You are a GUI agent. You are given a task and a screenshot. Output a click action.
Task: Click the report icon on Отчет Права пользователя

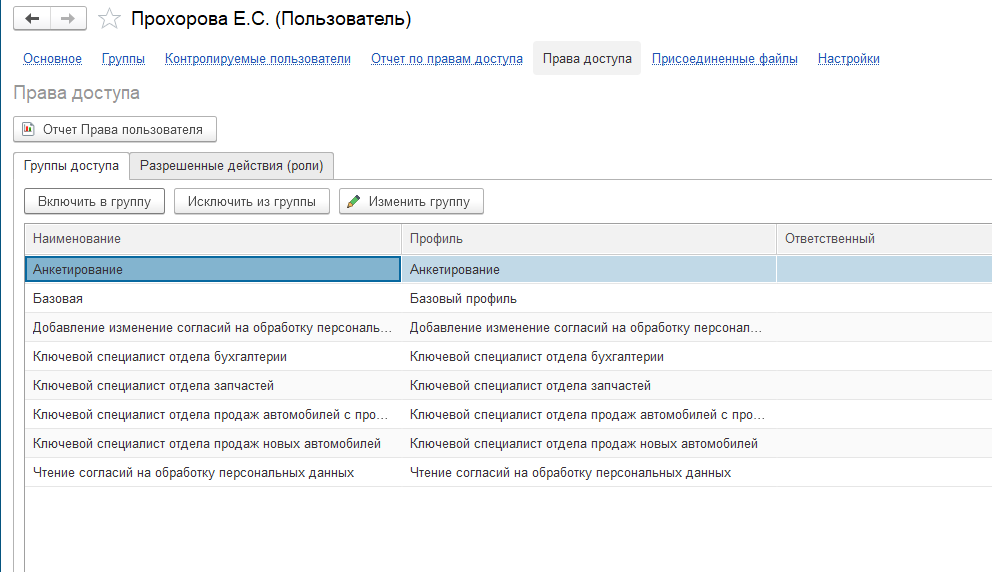[28, 129]
